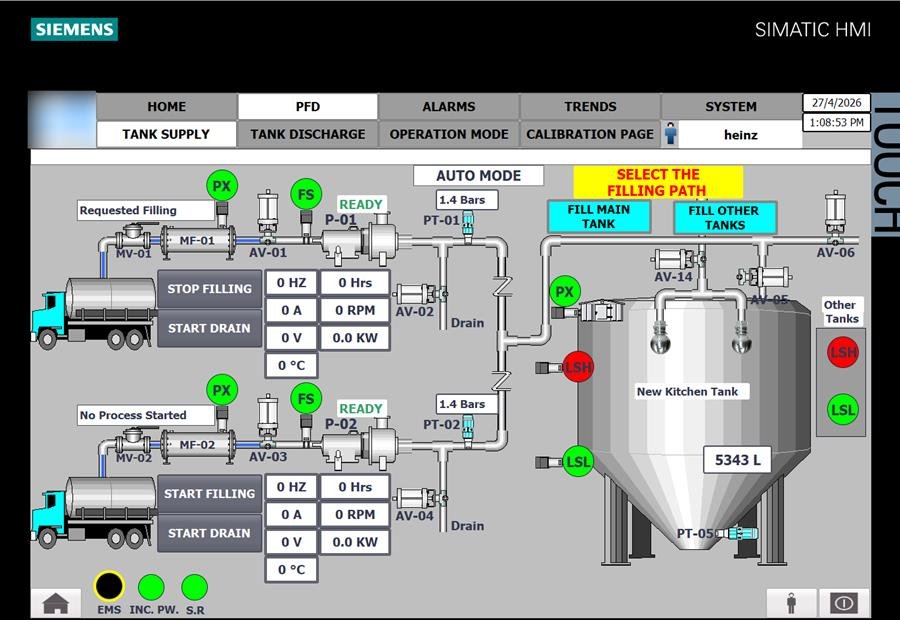The height and width of the screenshot is (620, 900).
Task: Select the AV-06 valve symbol
Action: 835,219
